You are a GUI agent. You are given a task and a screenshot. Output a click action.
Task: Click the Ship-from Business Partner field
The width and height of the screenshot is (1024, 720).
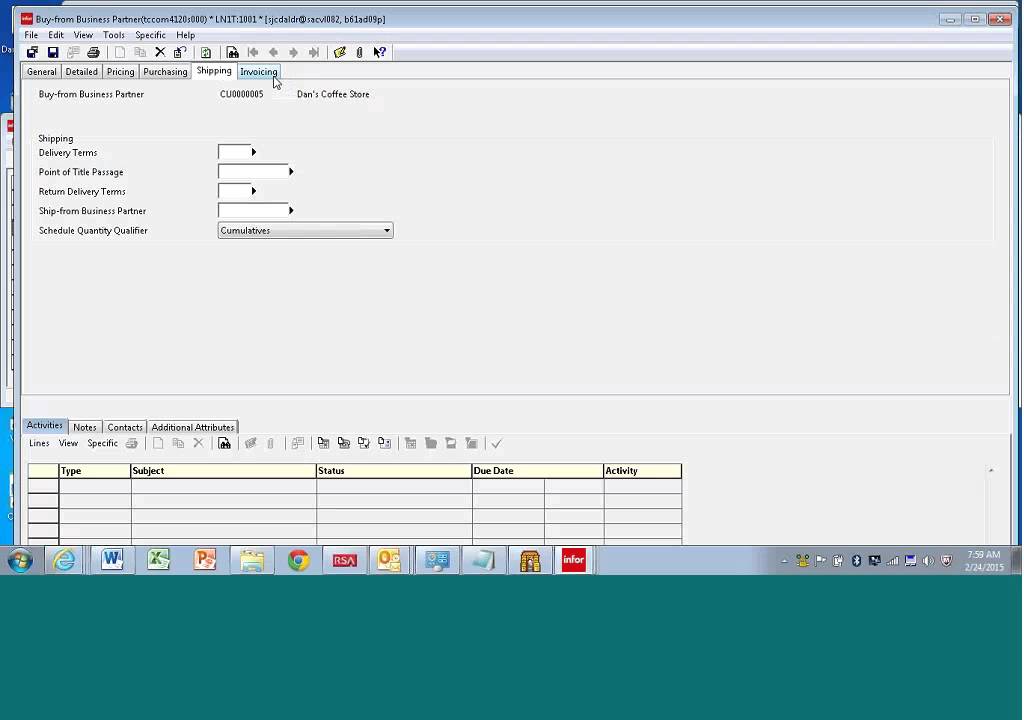point(253,211)
